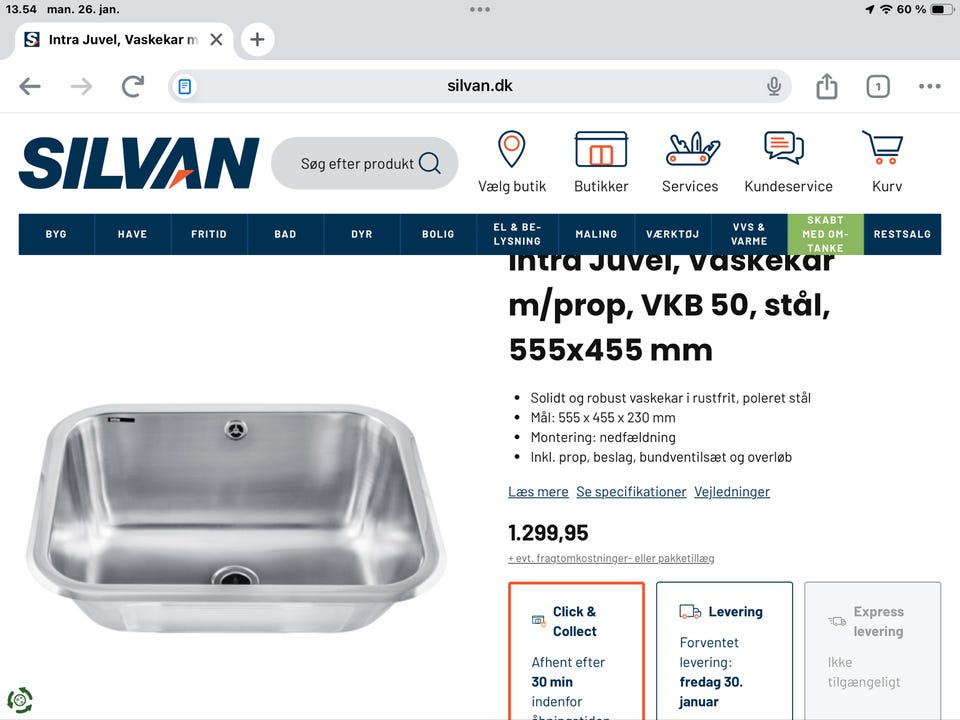The image size is (960, 720).
Task: Select the Click & Collect option
Action: coord(576,651)
